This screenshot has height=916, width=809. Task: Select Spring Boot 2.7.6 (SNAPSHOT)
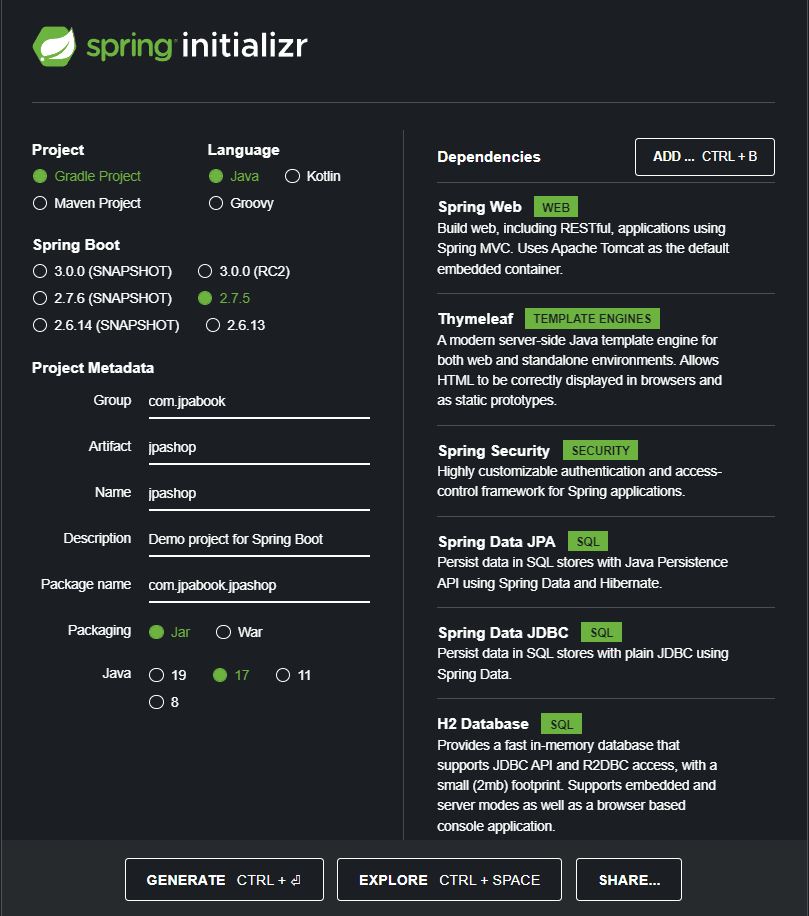(x=40, y=298)
